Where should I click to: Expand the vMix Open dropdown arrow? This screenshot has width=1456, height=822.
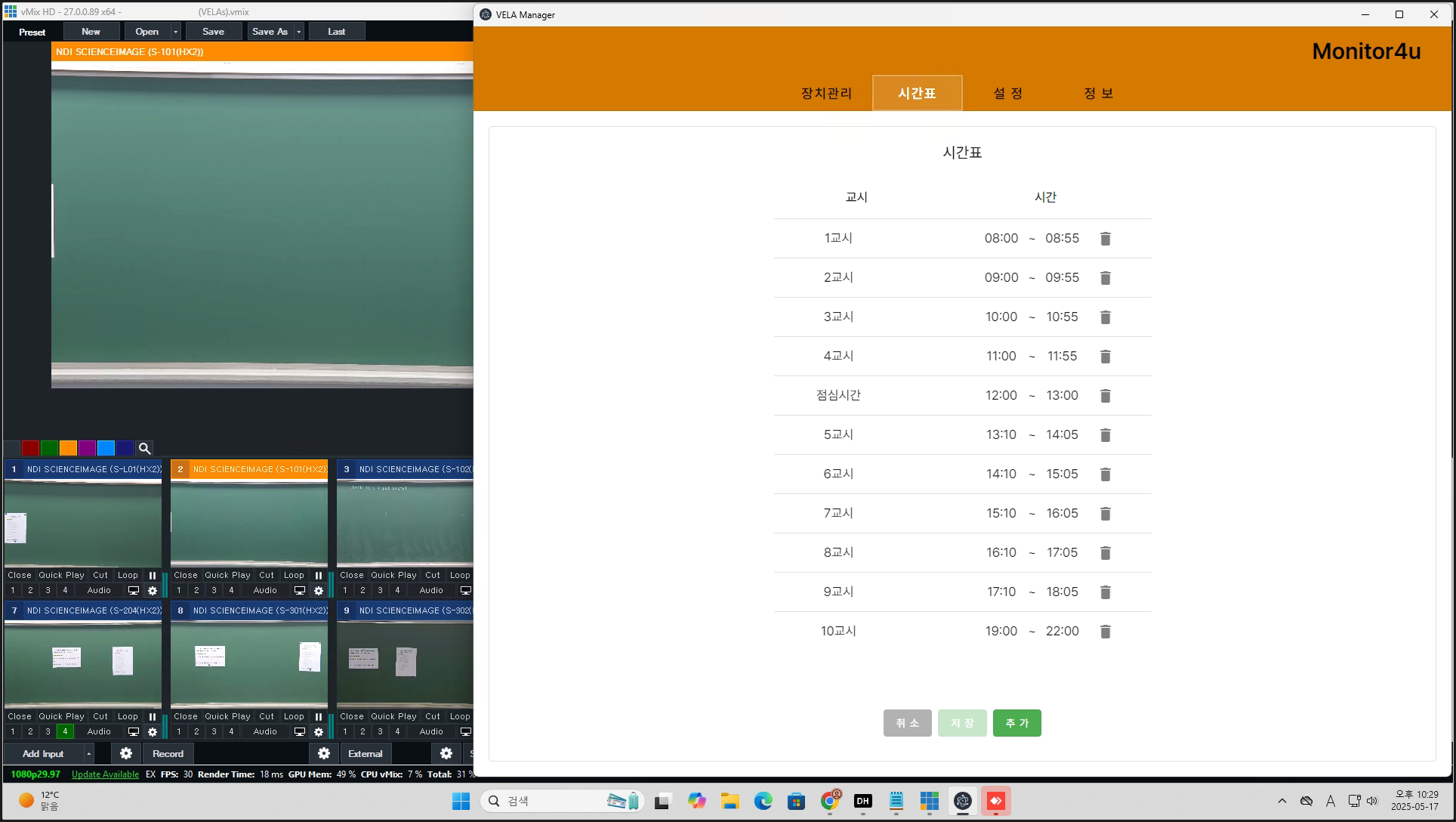click(175, 32)
